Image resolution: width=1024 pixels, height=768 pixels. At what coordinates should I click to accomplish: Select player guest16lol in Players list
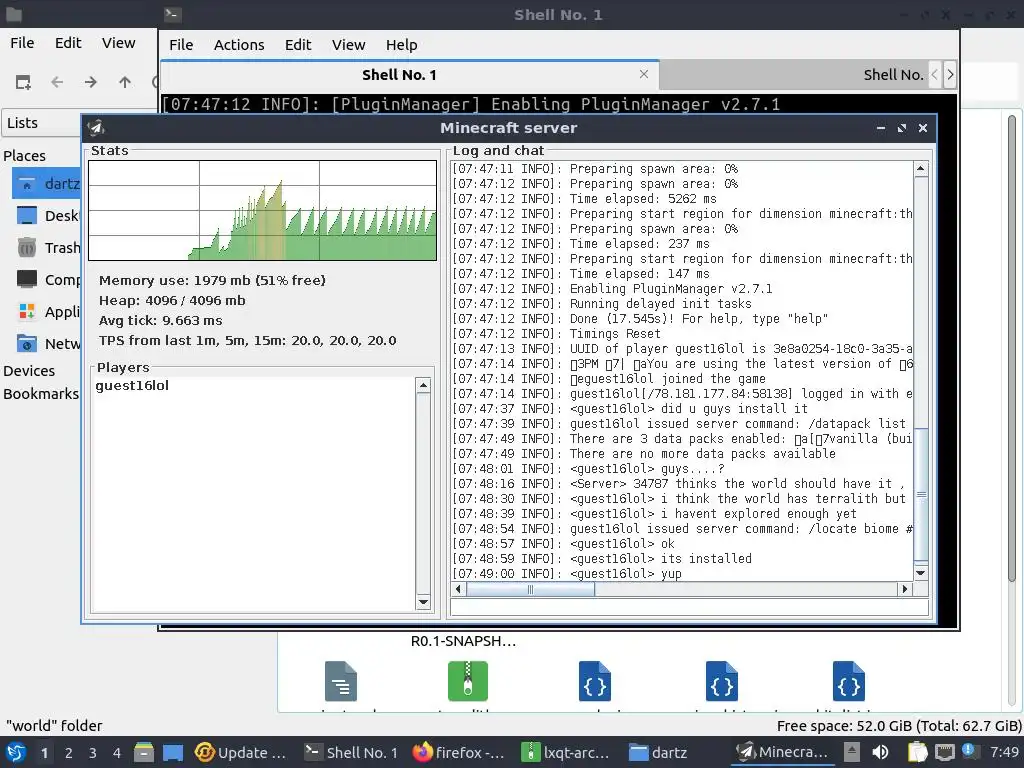coord(132,385)
